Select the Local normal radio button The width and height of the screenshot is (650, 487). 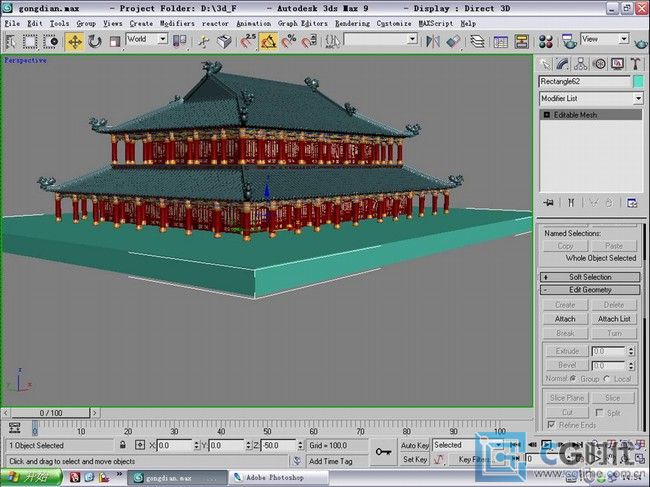click(x=607, y=378)
